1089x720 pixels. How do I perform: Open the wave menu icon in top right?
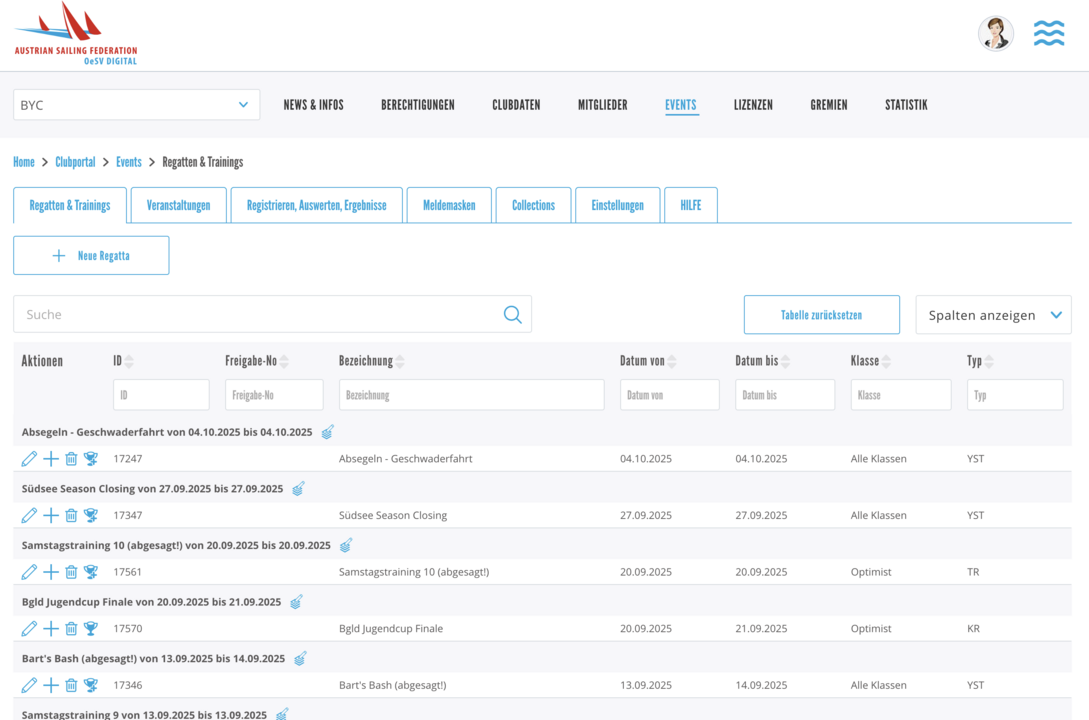click(1048, 34)
